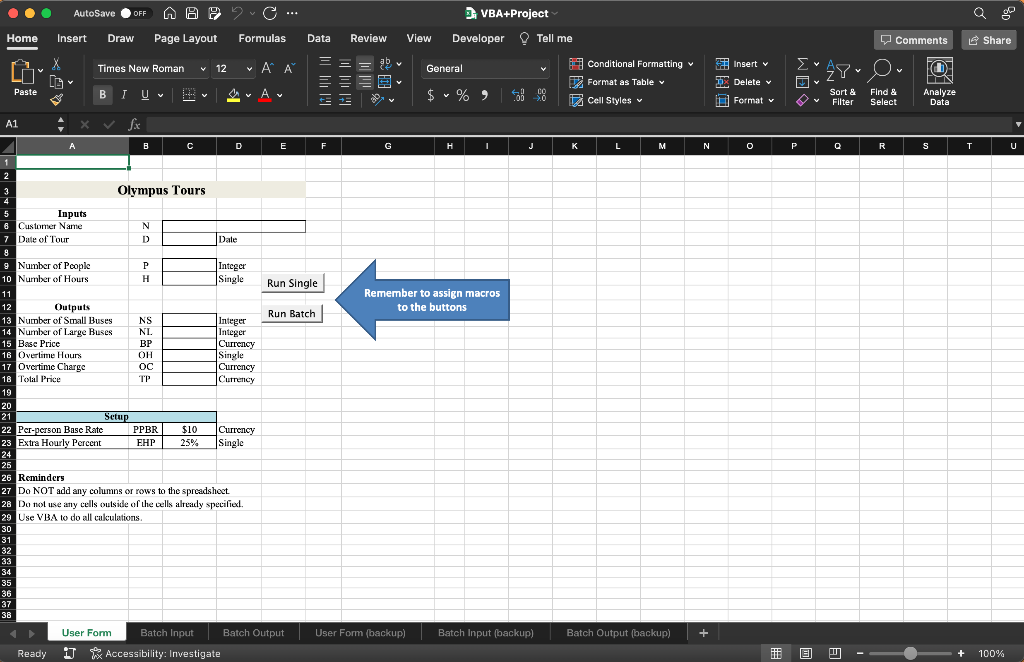Open the Developer ribbon tab
The width and height of the screenshot is (1024, 662).
478,38
